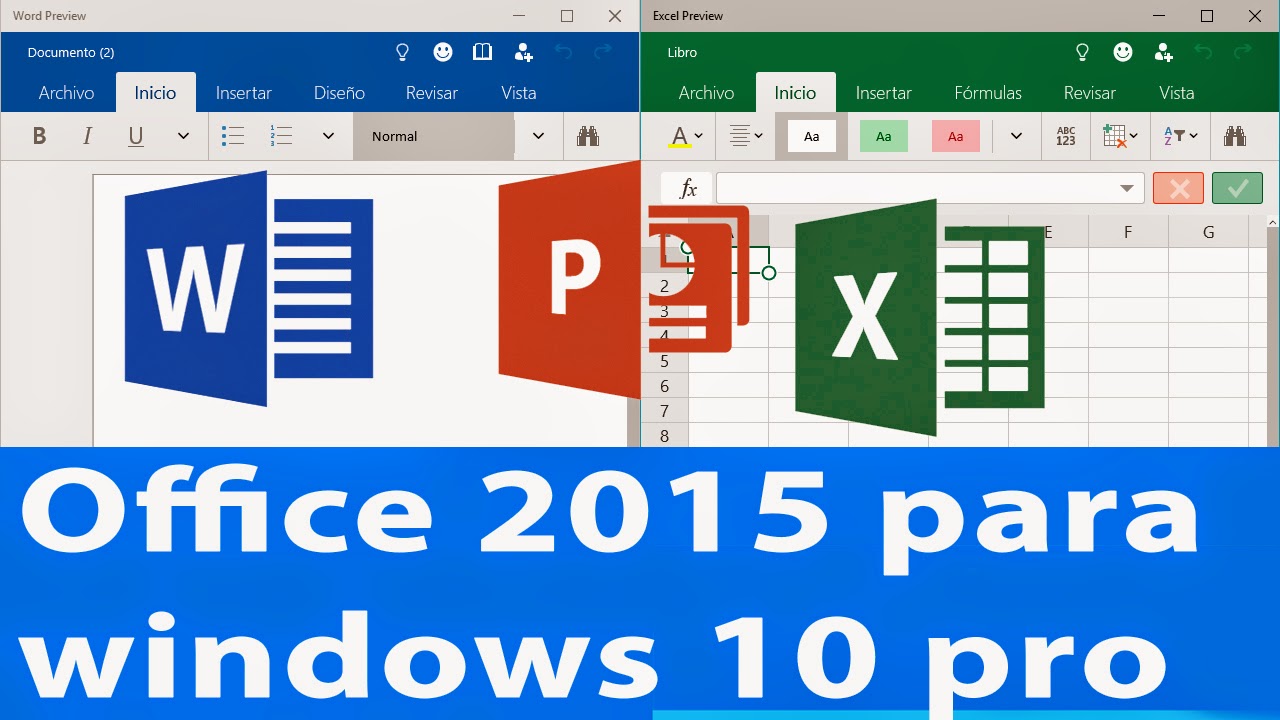Click the ABC 123 number format icon

pos(1066,135)
